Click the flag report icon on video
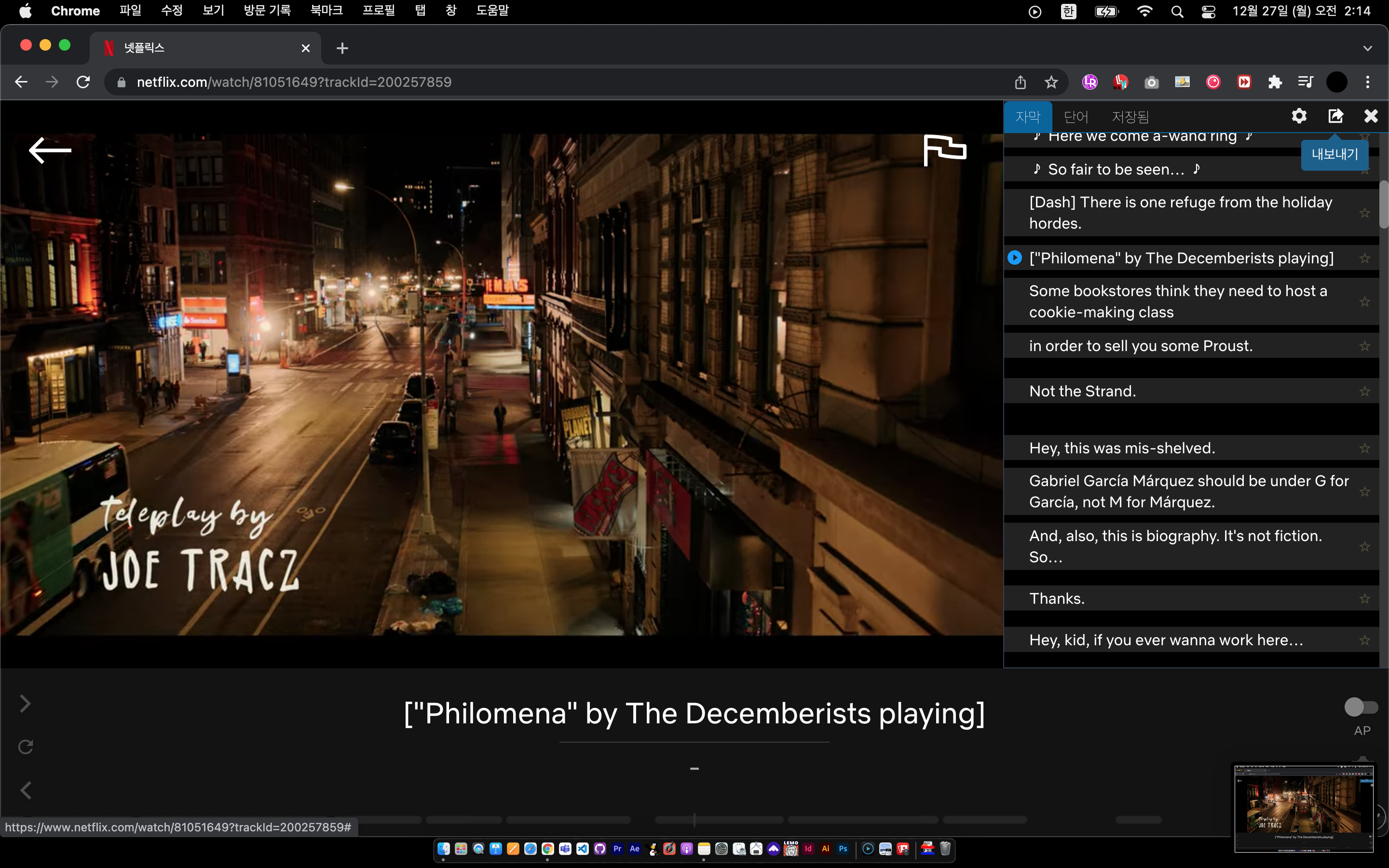Screen dimensions: 1389x868 tap(945, 150)
